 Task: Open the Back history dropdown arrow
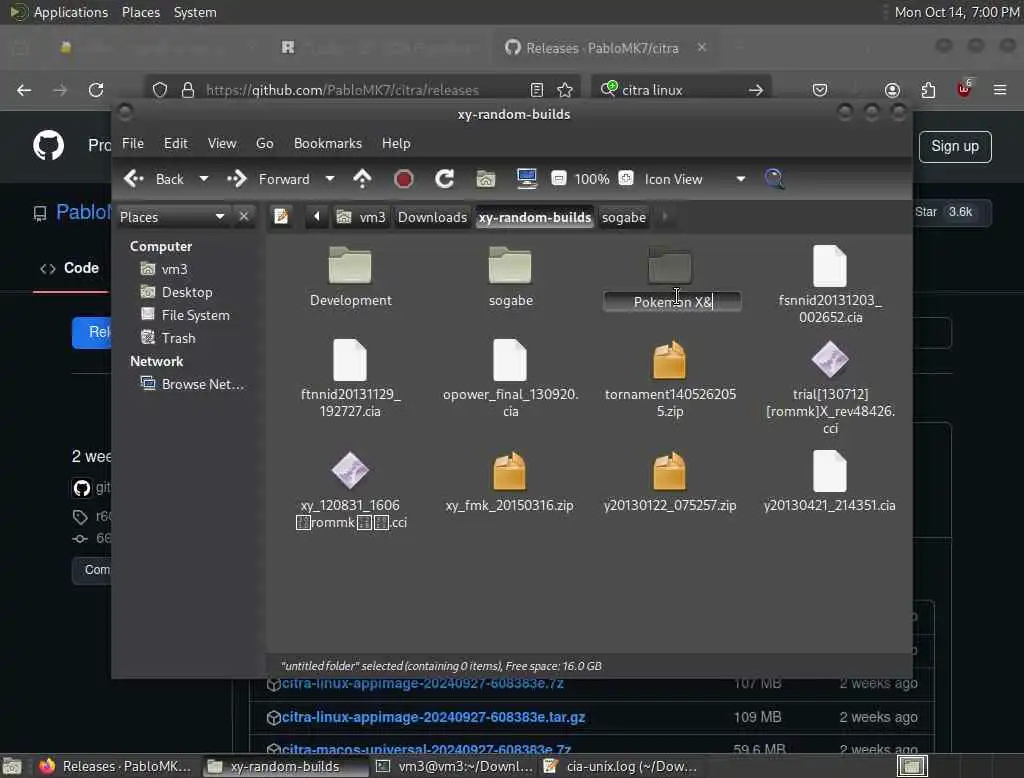coord(204,178)
